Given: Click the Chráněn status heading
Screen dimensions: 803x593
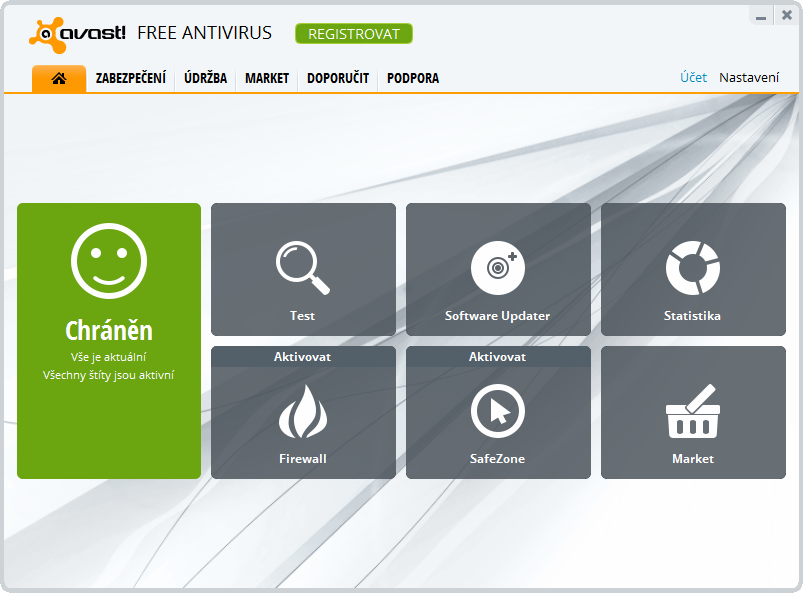Looking at the screenshot, I should pos(109,330).
